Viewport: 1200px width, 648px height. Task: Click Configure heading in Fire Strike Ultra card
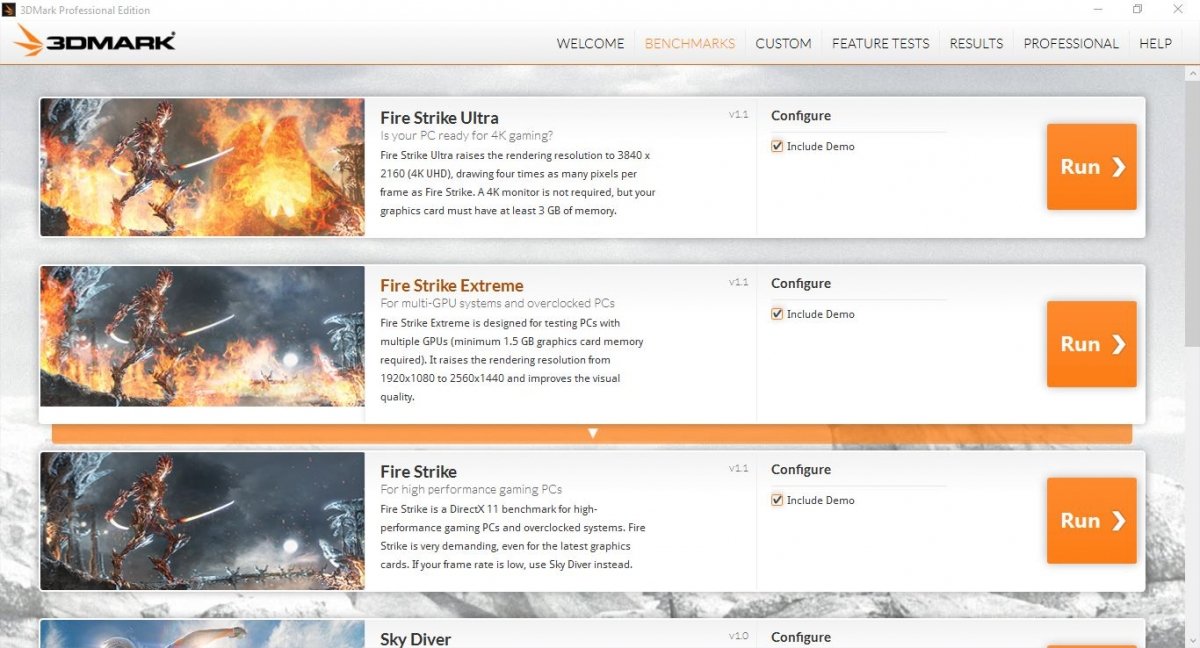801,116
